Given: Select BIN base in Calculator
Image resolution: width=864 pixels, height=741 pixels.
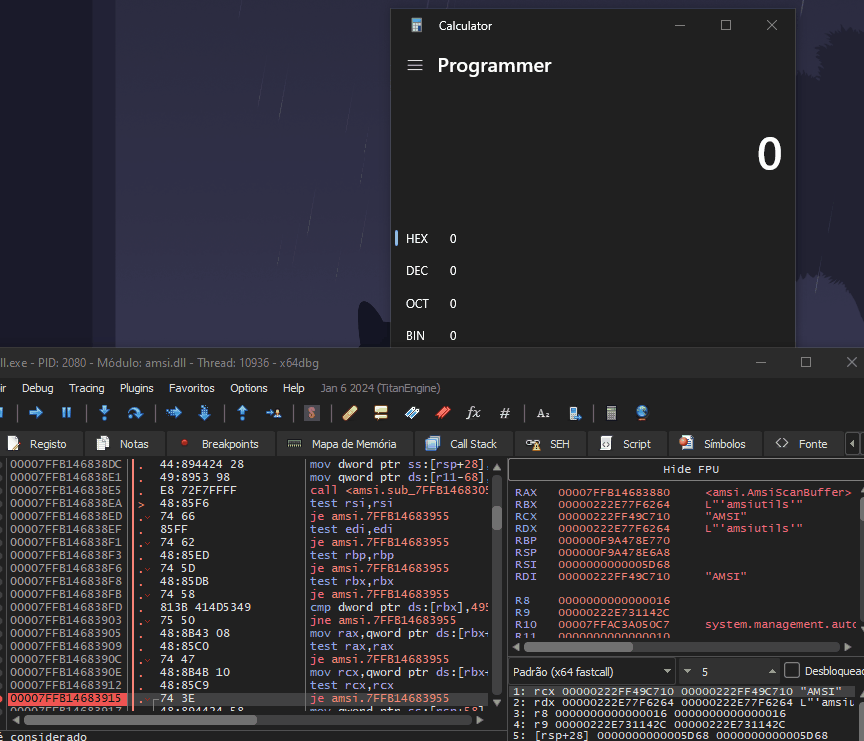Looking at the screenshot, I should pyautogui.click(x=416, y=336).
